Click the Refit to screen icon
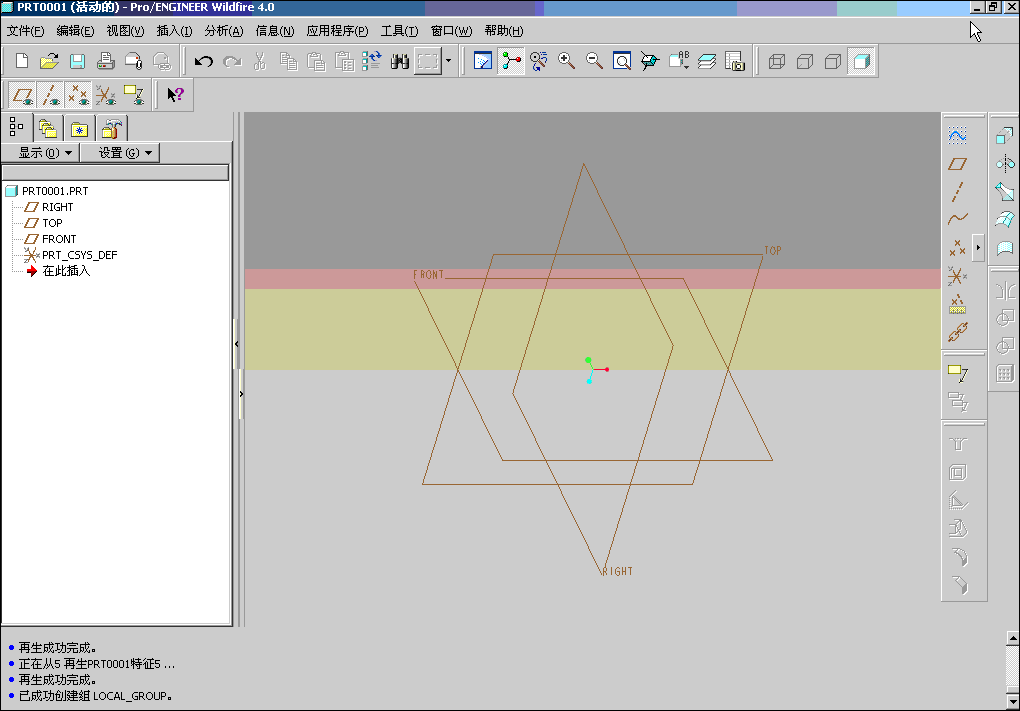Image resolution: width=1020 pixels, height=711 pixels. tap(622, 61)
